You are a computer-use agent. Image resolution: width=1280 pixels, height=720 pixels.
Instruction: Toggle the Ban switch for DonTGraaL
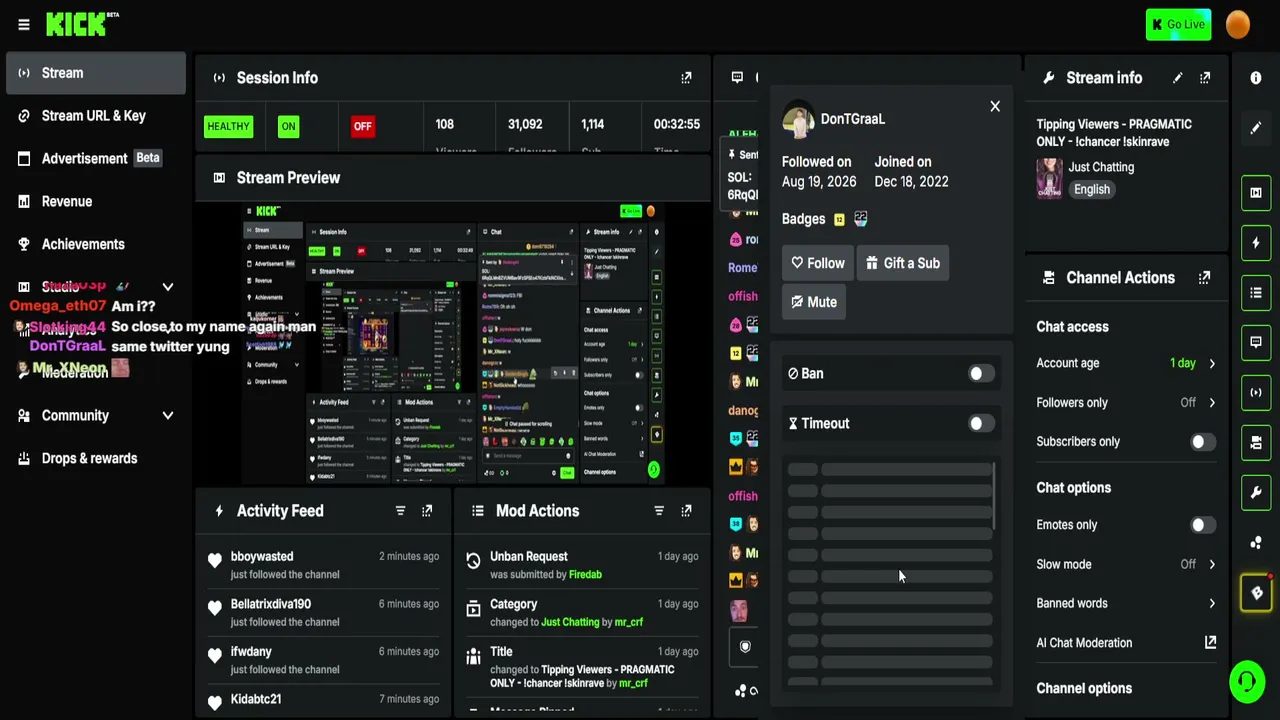(980, 373)
